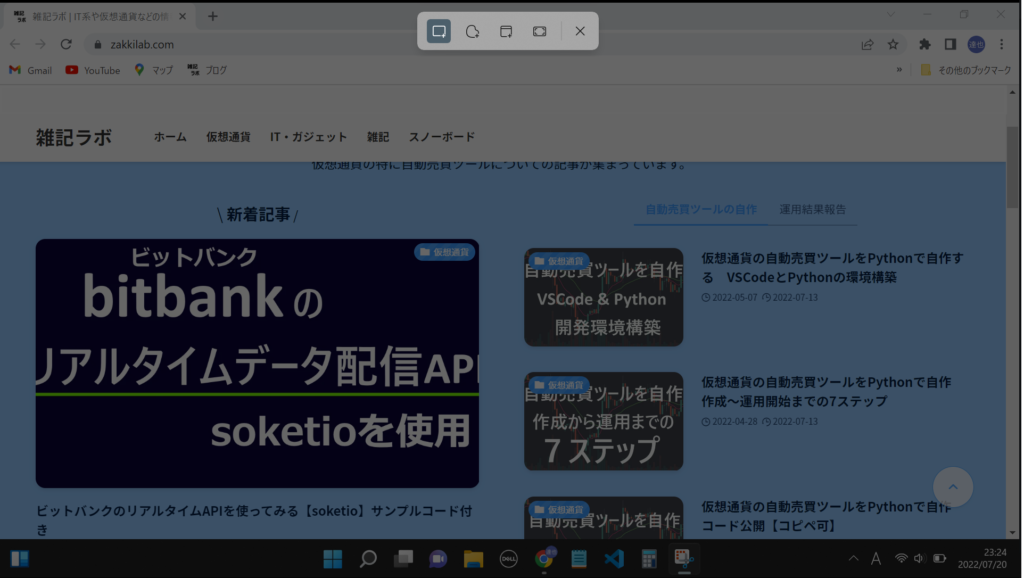1024x578 pixels.
Task: Open the コード公開【コピペ可】 article title
Action: pos(826,516)
